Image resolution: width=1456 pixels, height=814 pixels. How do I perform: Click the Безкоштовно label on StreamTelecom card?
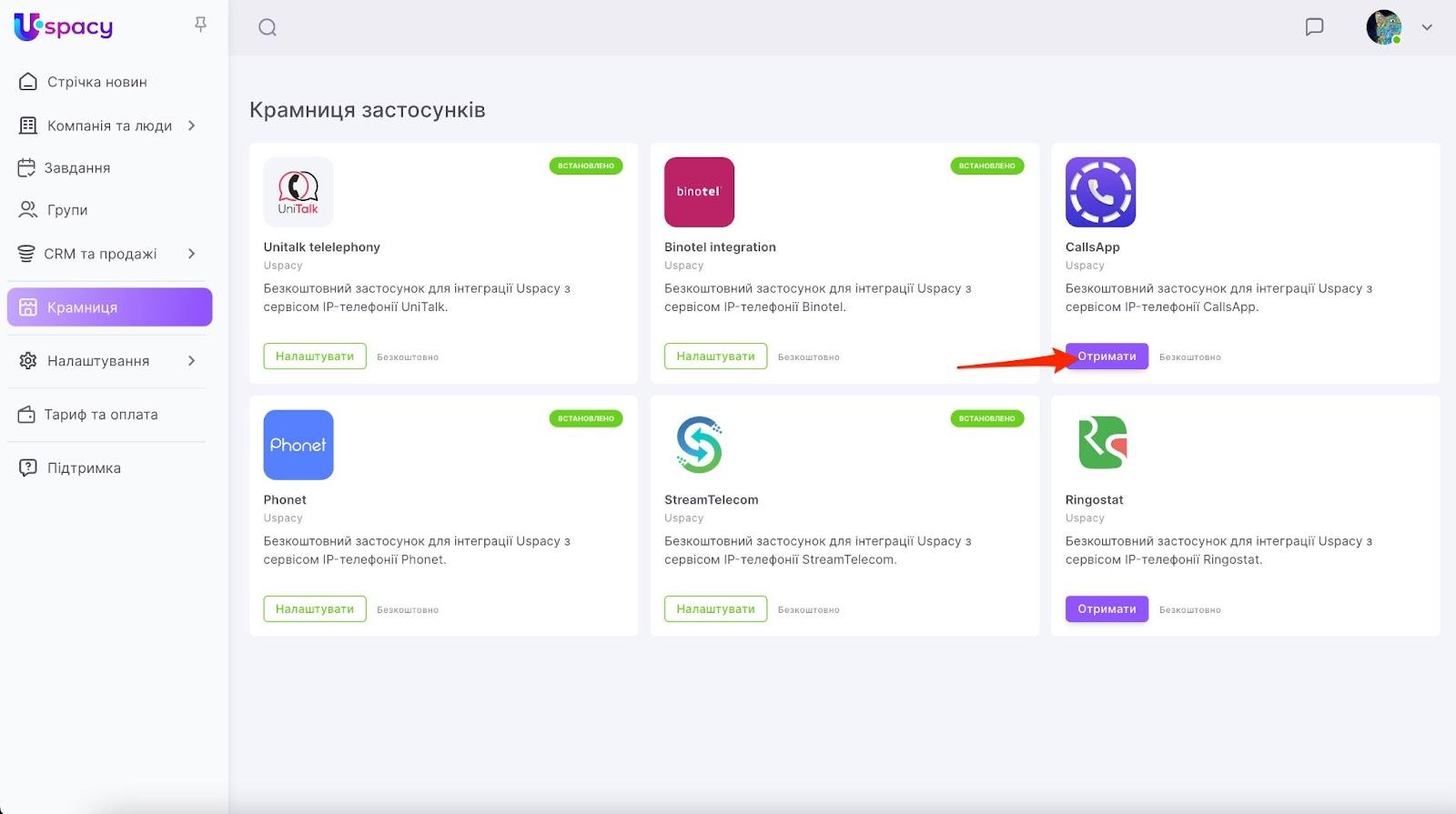tap(809, 610)
